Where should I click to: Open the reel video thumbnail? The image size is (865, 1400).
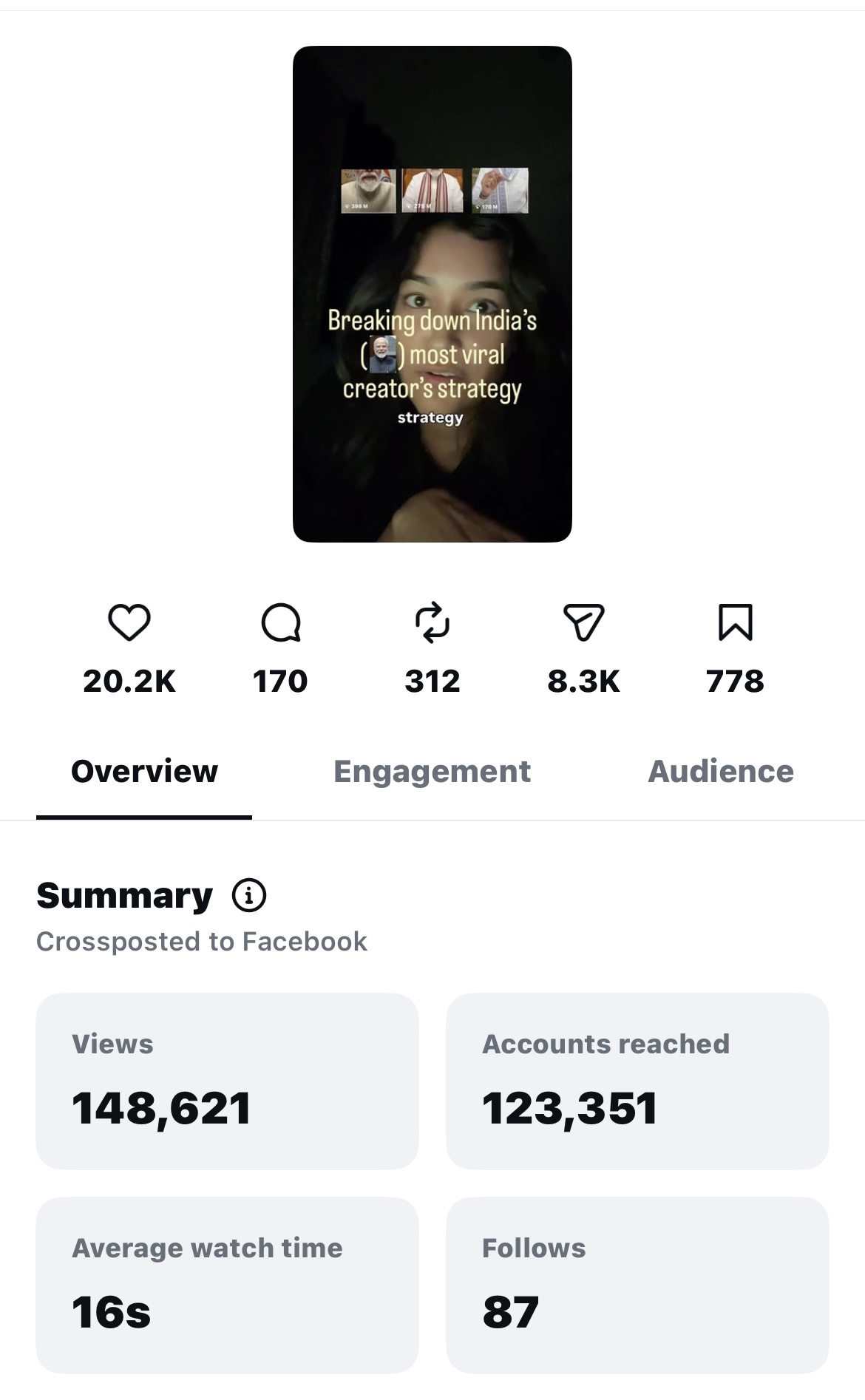click(x=432, y=294)
